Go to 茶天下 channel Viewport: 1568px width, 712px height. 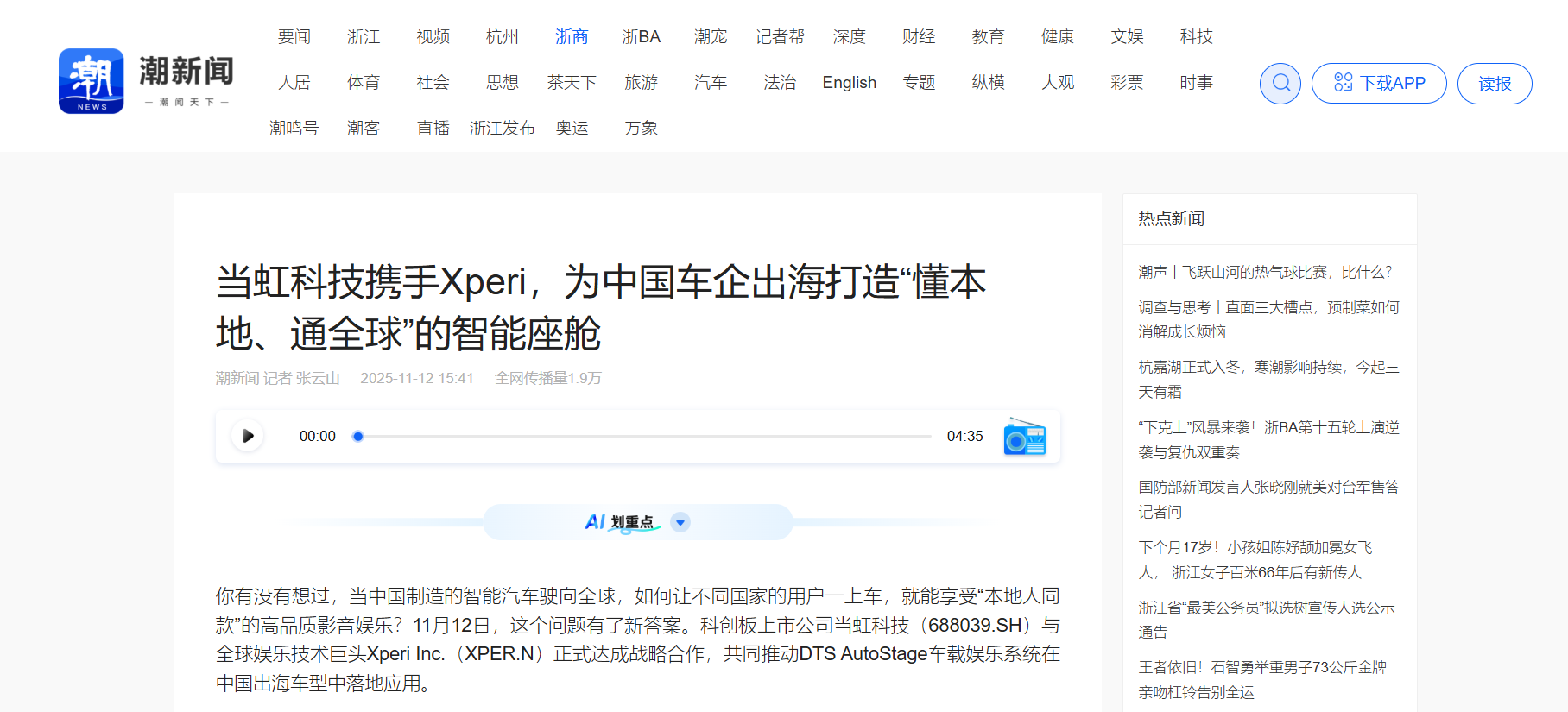click(572, 83)
